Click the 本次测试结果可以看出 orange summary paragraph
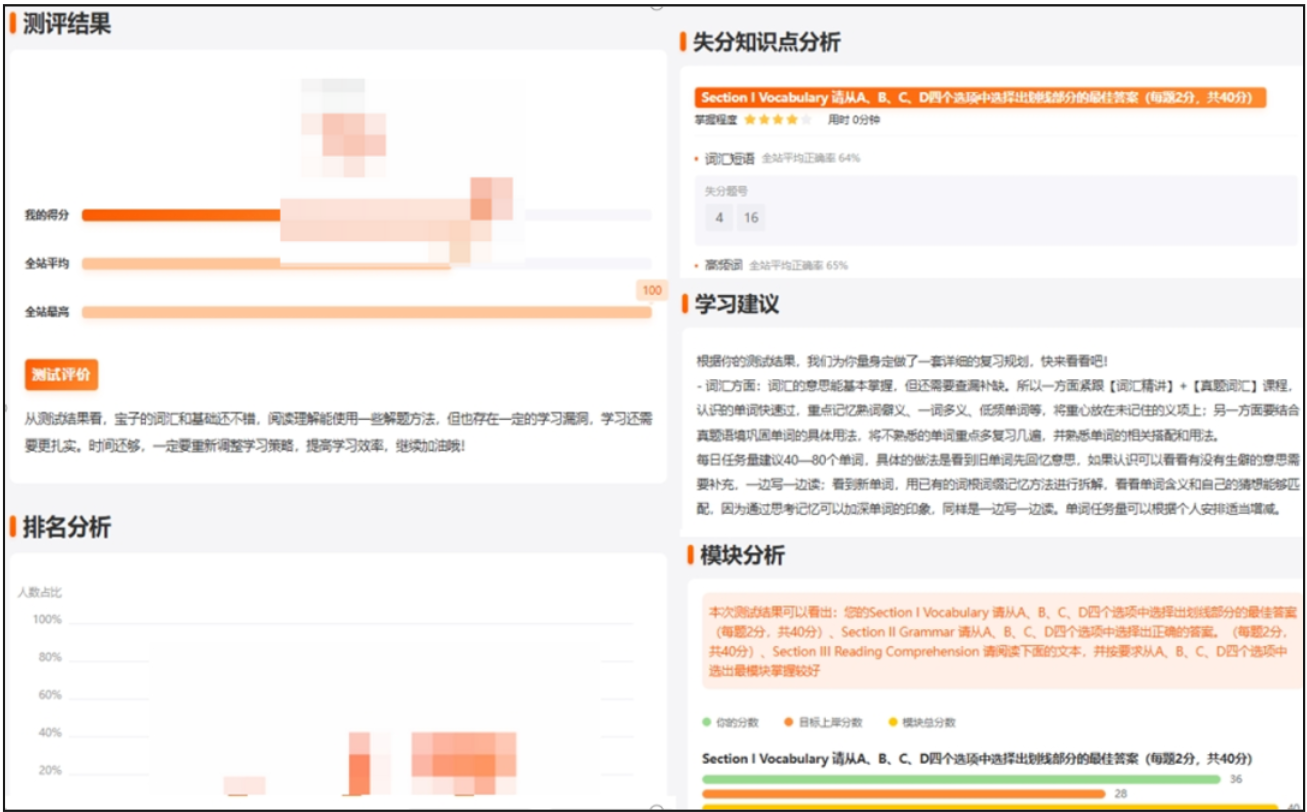Viewport: 1307px width, 812px height. click(1003, 641)
